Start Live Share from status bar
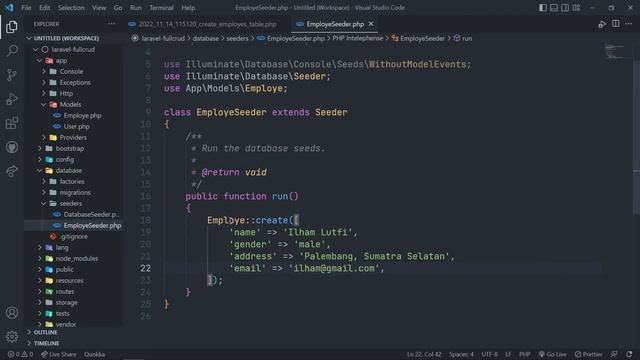Screen dimensions: 640x360 click(58, 354)
